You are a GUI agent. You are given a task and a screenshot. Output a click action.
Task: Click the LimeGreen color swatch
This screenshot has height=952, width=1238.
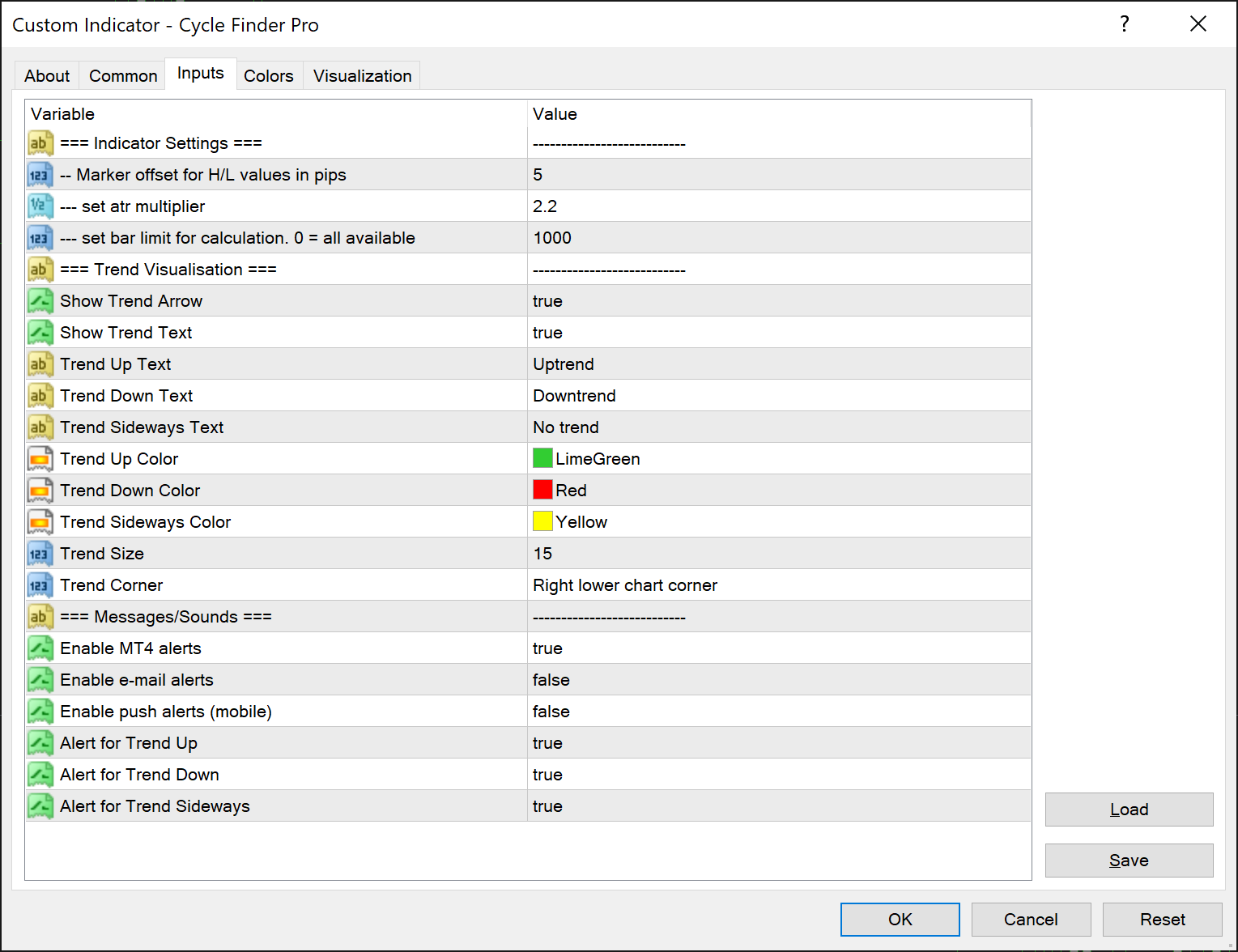tap(542, 458)
